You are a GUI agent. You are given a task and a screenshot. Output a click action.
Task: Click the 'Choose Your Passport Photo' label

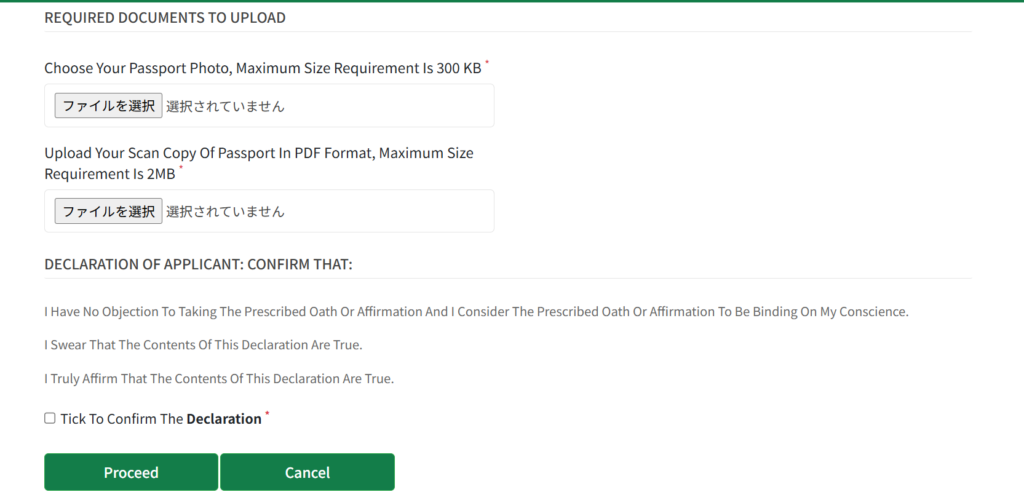coord(263,69)
